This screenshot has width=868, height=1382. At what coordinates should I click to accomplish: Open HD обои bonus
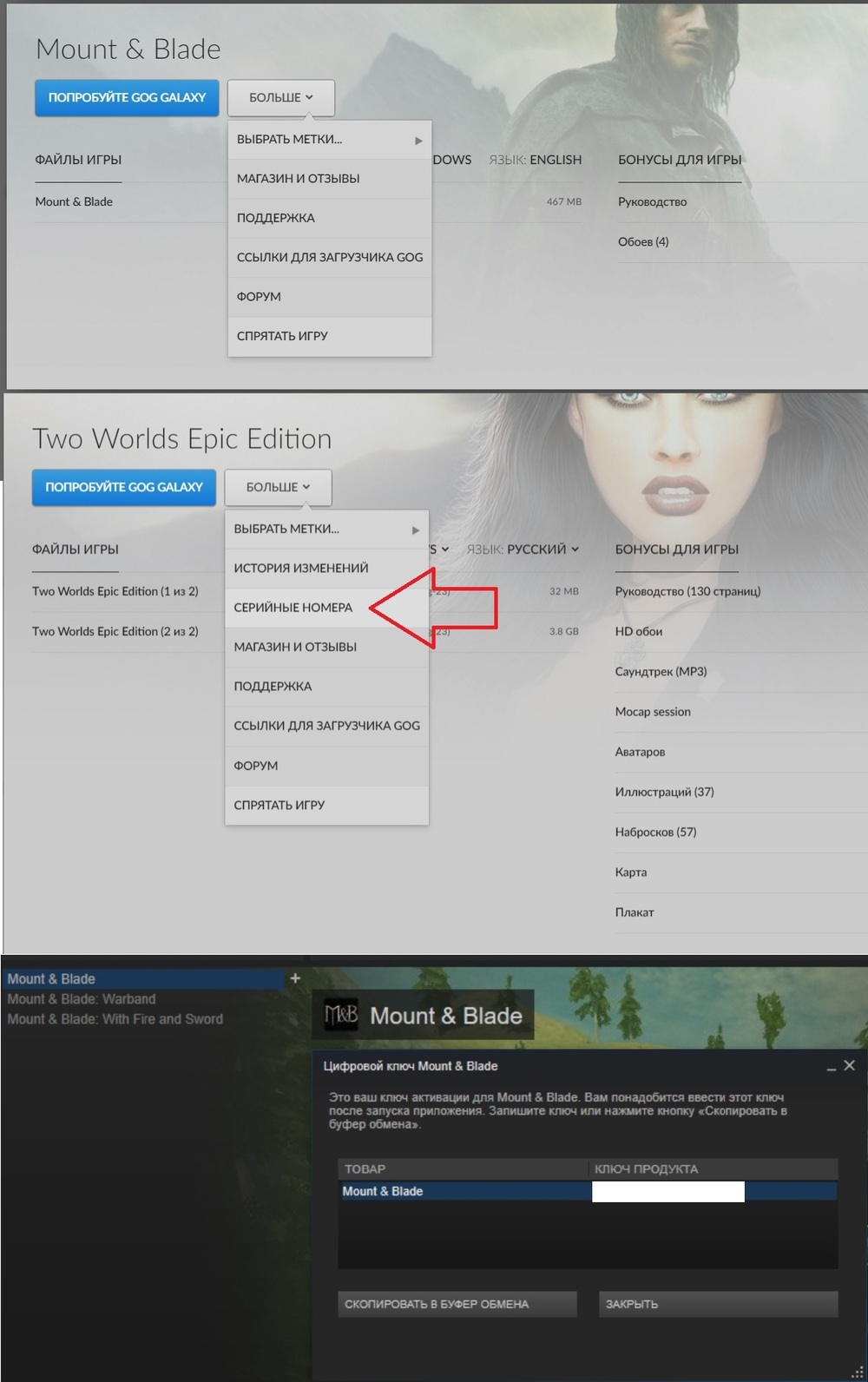[638, 631]
